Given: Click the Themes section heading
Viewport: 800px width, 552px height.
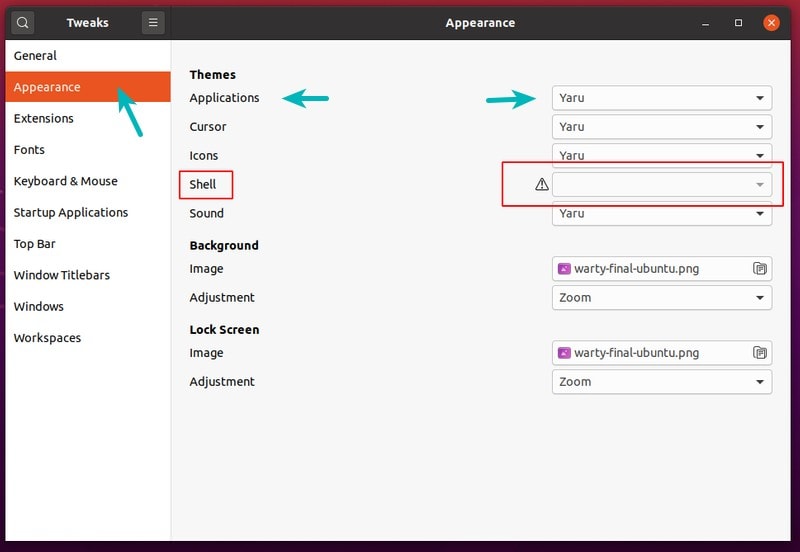Looking at the screenshot, I should coord(213,74).
